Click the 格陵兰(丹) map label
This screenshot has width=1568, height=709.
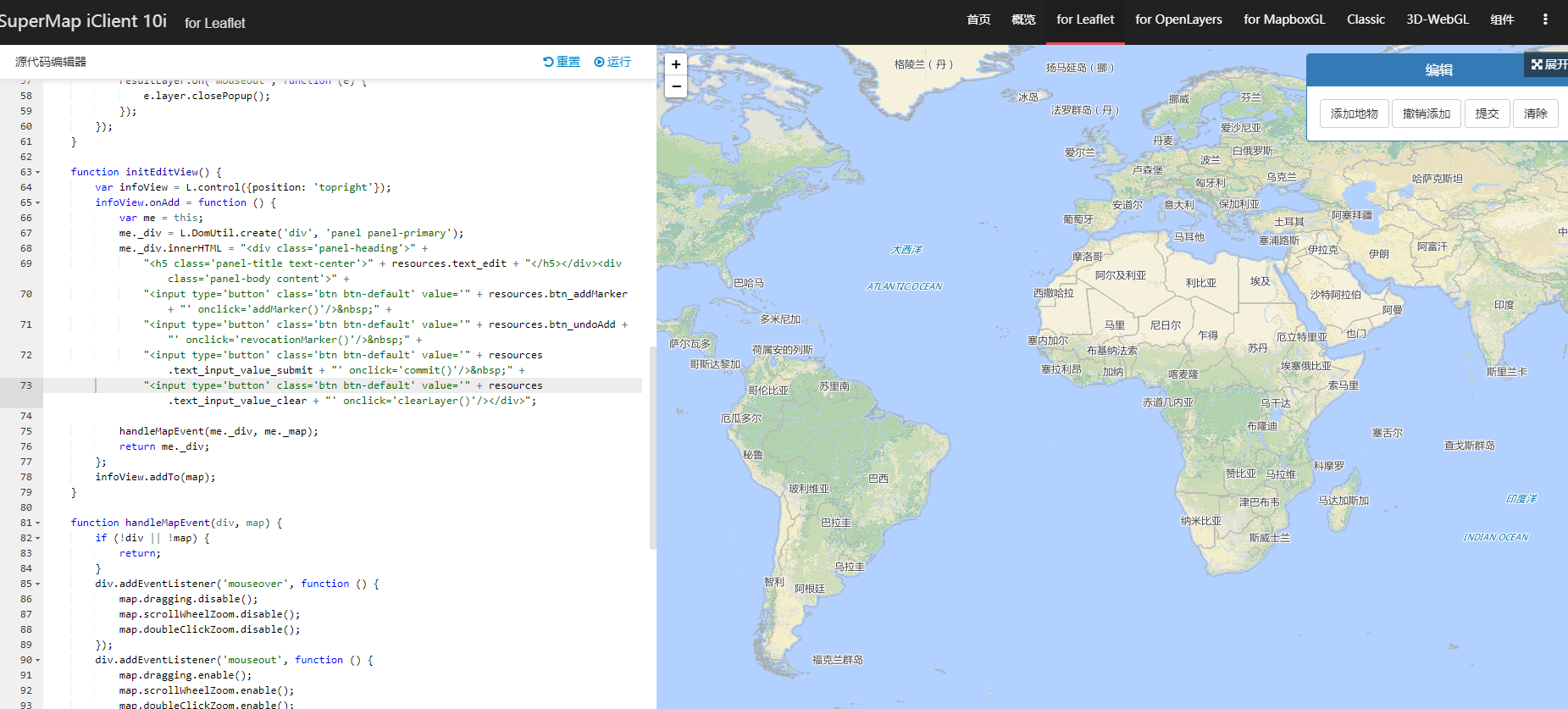(924, 64)
